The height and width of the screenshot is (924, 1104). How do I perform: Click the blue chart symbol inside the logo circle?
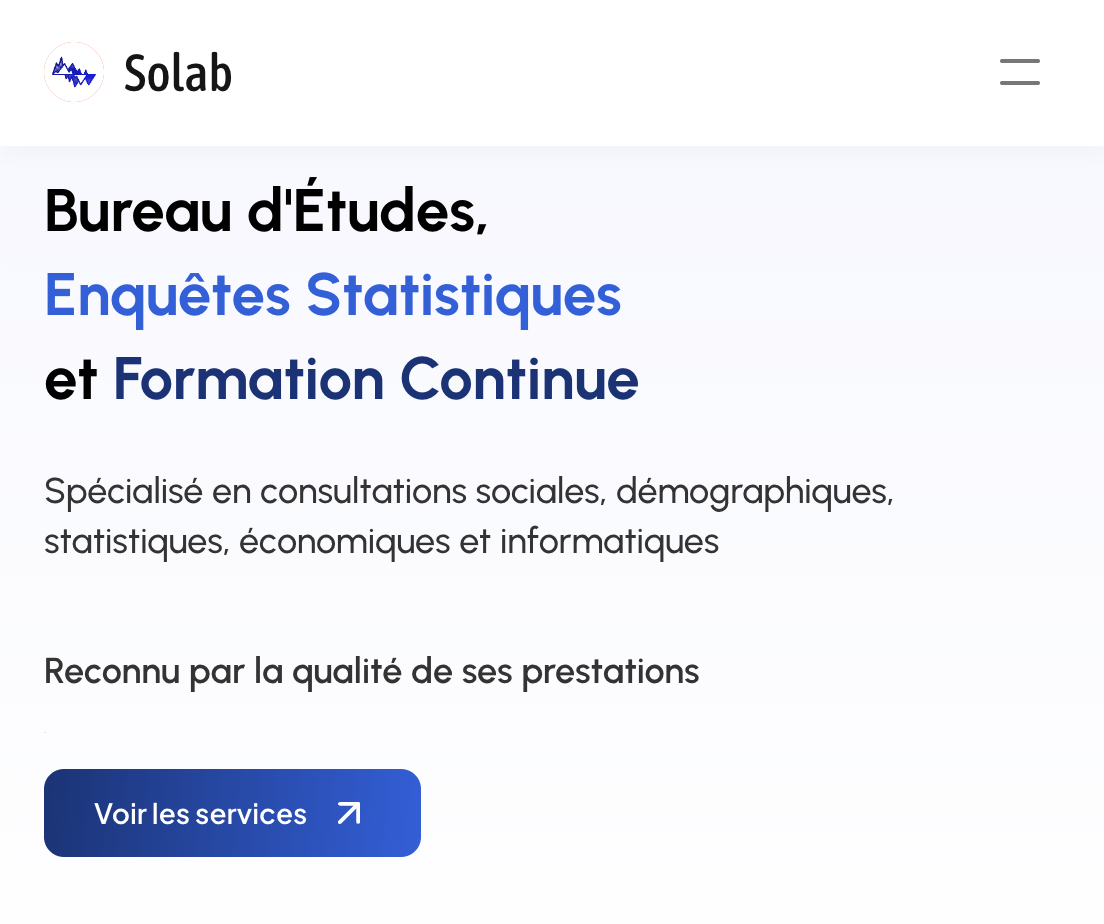74,72
